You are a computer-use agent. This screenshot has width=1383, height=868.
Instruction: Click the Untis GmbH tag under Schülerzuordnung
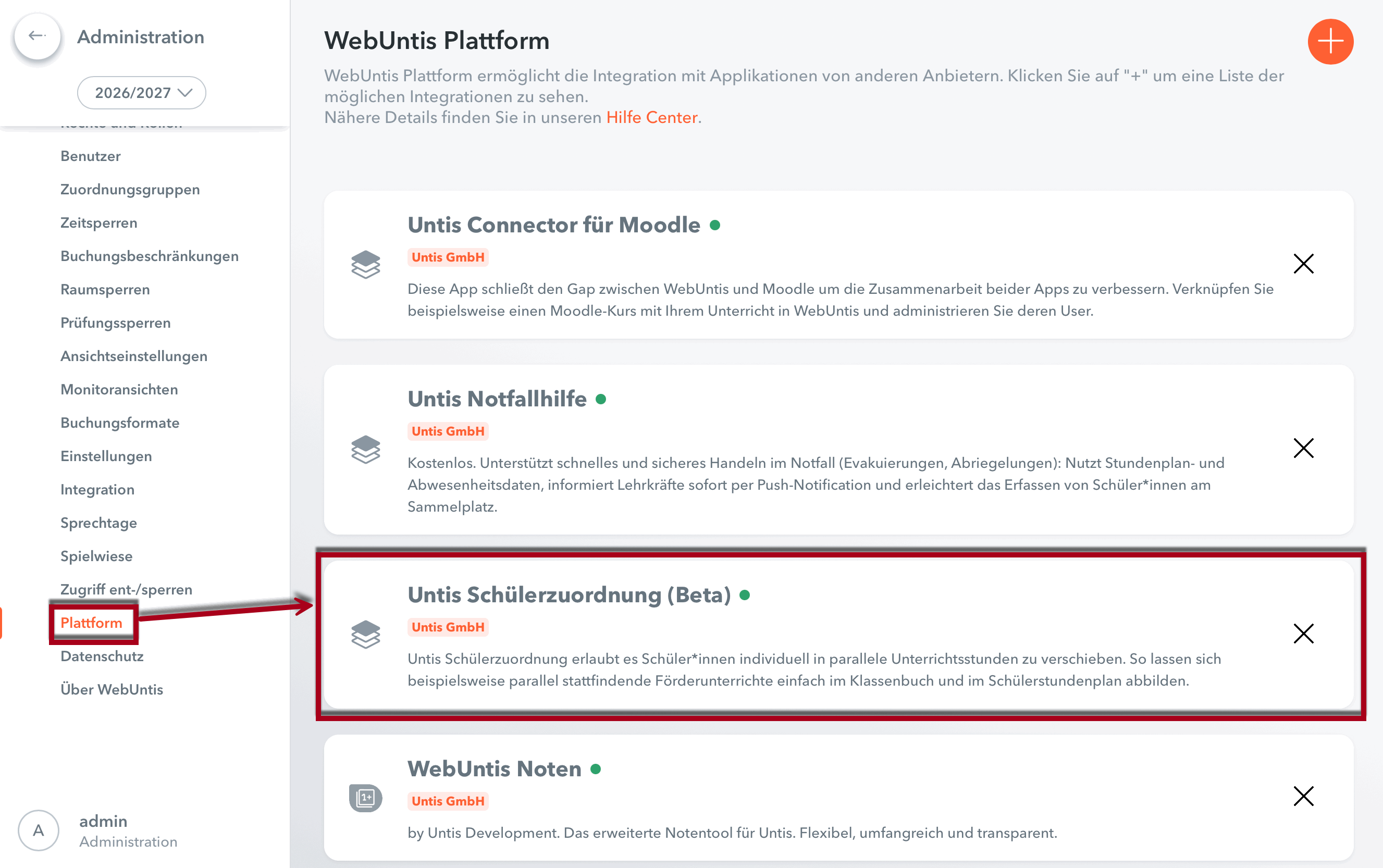448,627
